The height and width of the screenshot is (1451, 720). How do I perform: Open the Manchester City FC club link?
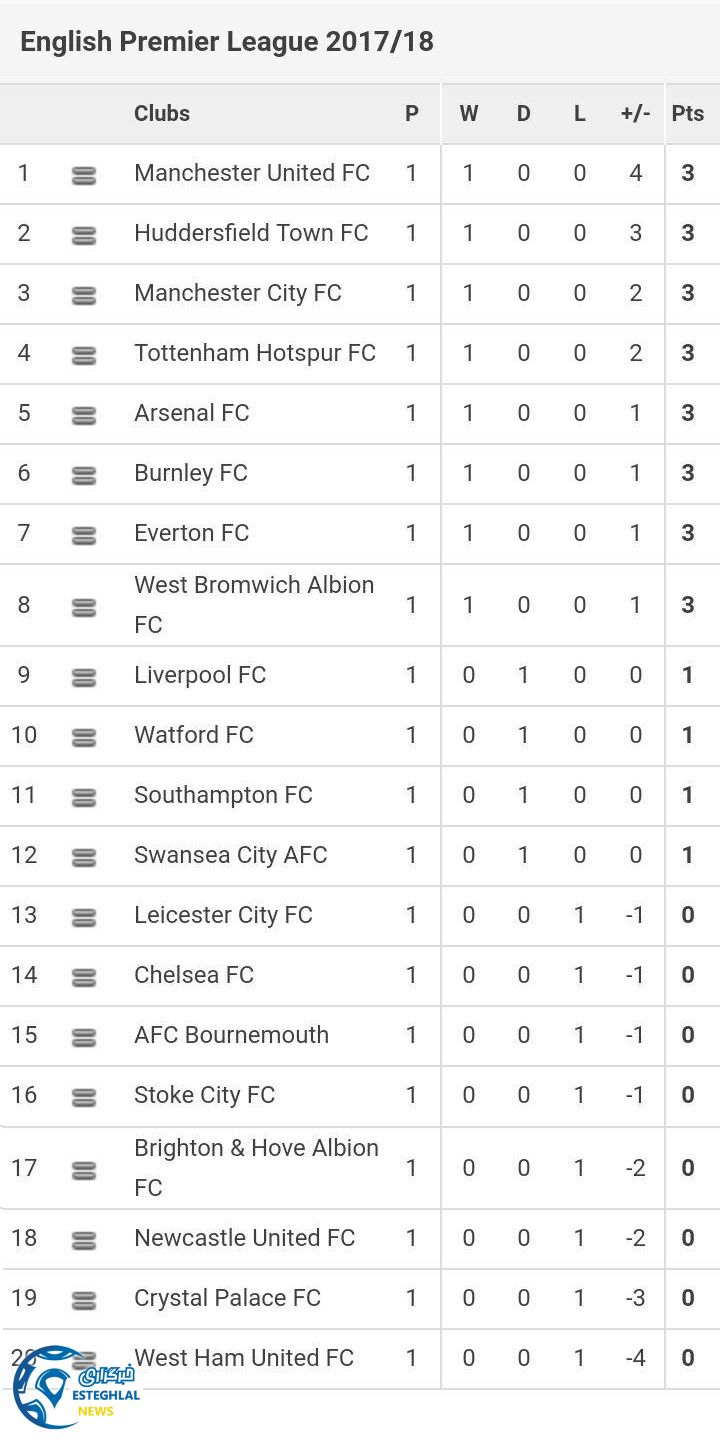(238, 293)
